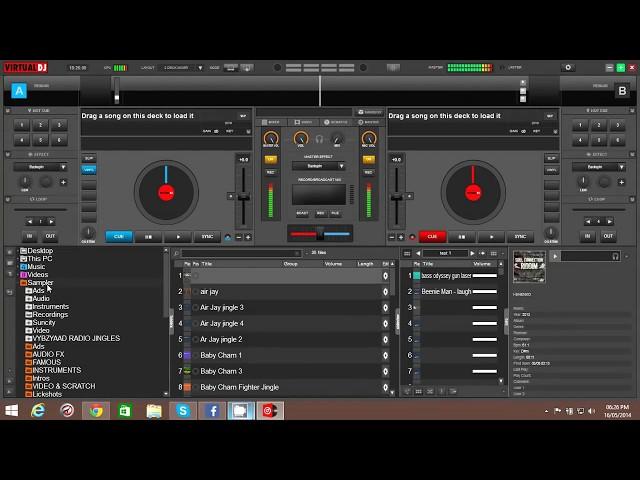The image size is (640, 480).
Task: Expand the Videos tree node
Action: [x=18, y=275]
